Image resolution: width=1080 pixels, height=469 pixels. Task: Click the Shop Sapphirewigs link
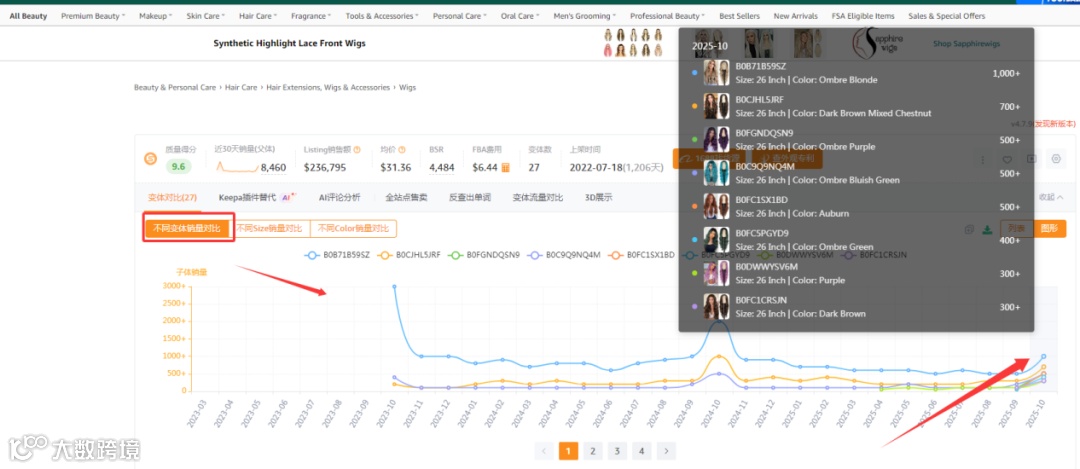tap(966, 43)
